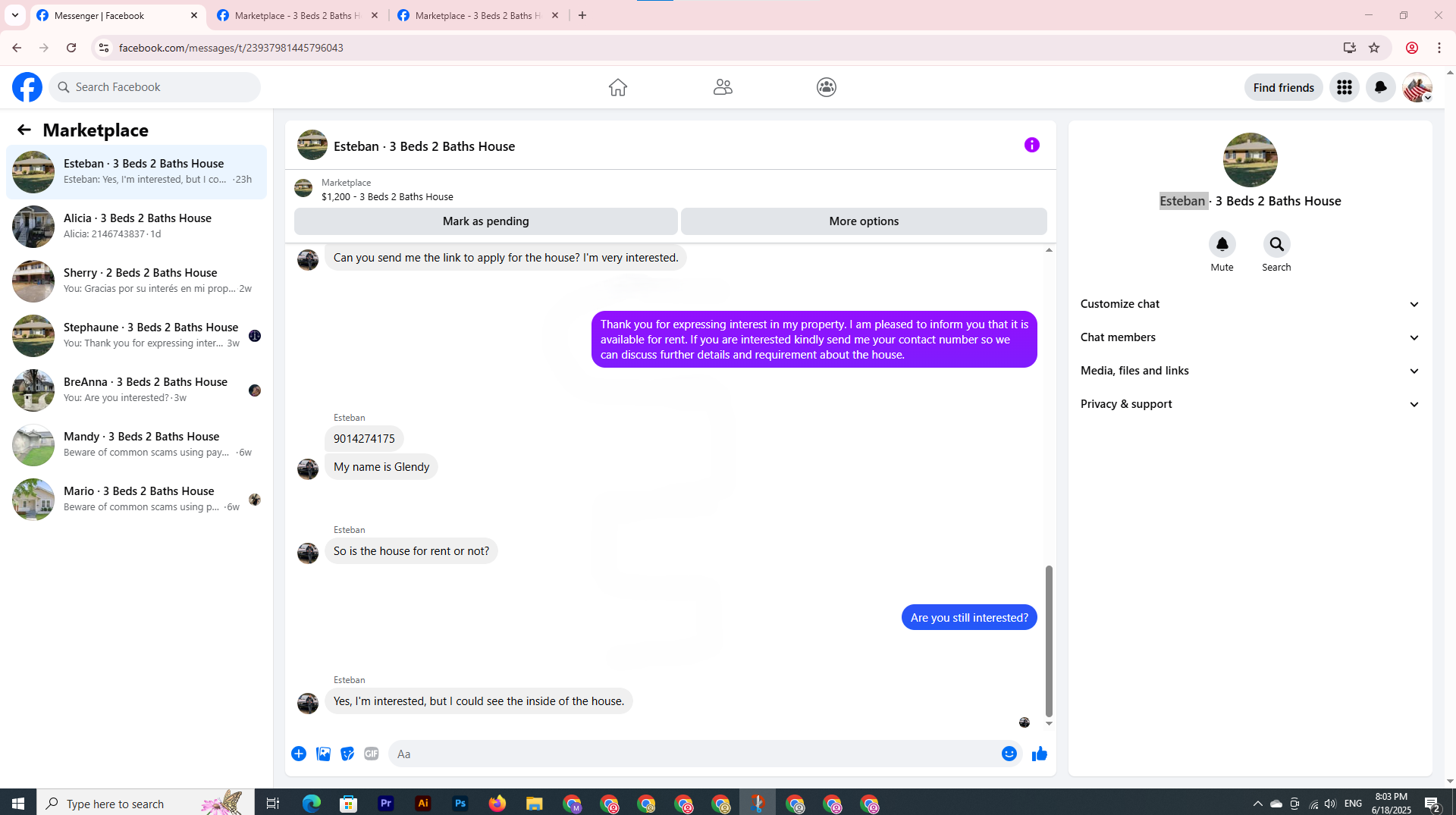Open the Chrome three-dot menu

tap(1439, 48)
